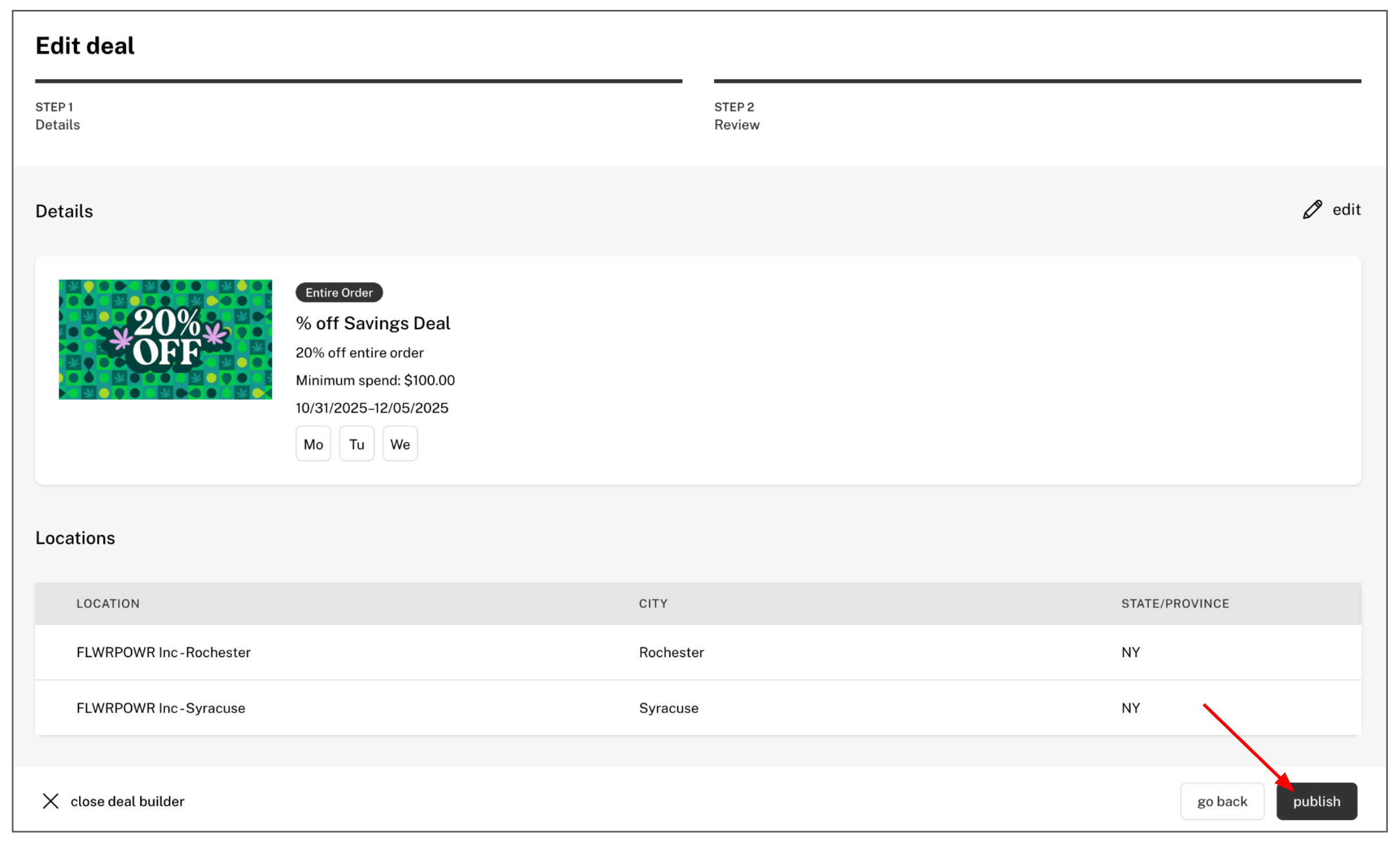This screenshot has height=841, width=1400.
Task: Click the STATE/PROVINCE column header
Action: click(1174, 603)
